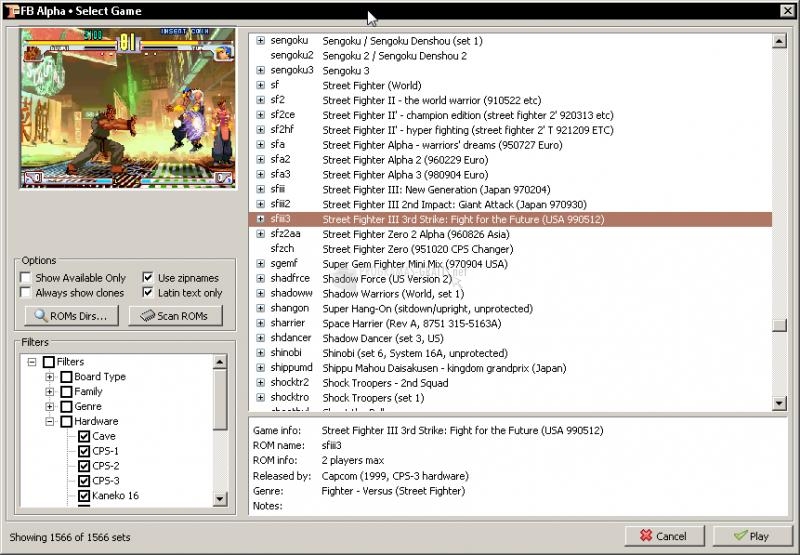This screenshot has height=555, width=800.
Task: Collapse the Hardware filter node
Action: [49, 421]
